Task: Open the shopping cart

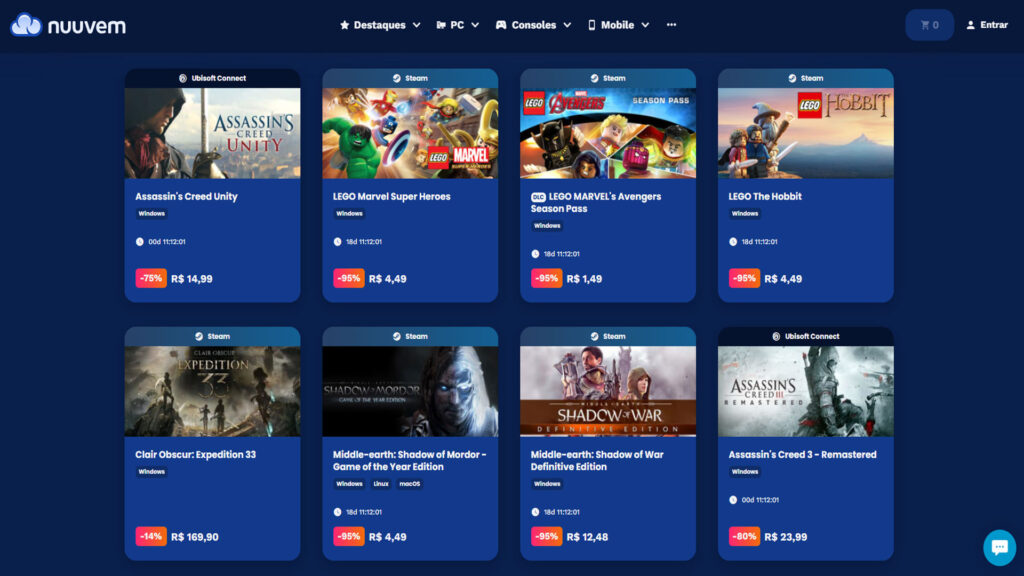Action: (929, 25)
